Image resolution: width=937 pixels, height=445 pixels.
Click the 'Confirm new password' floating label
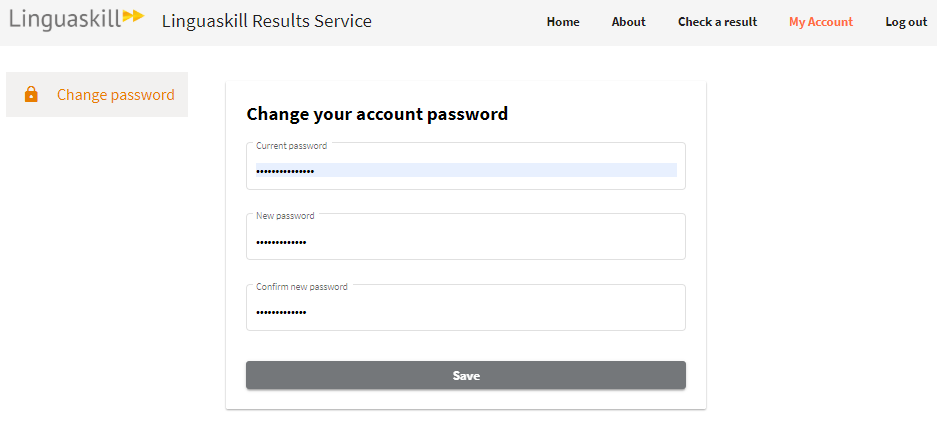(302, 287)
